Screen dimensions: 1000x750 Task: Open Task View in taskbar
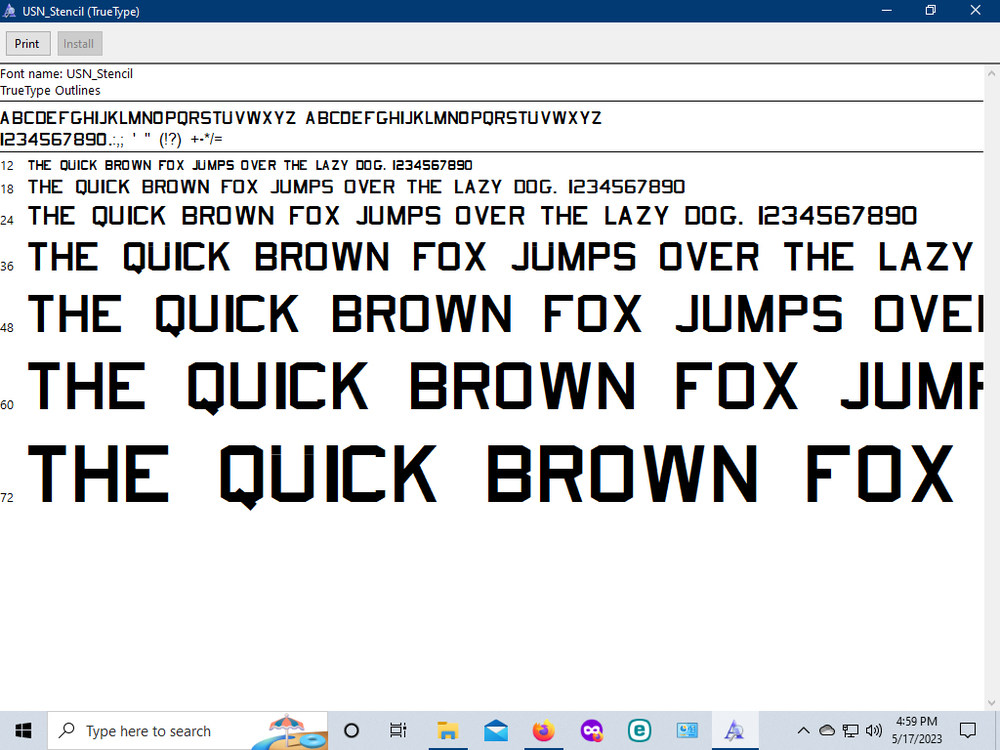(398, 731)
